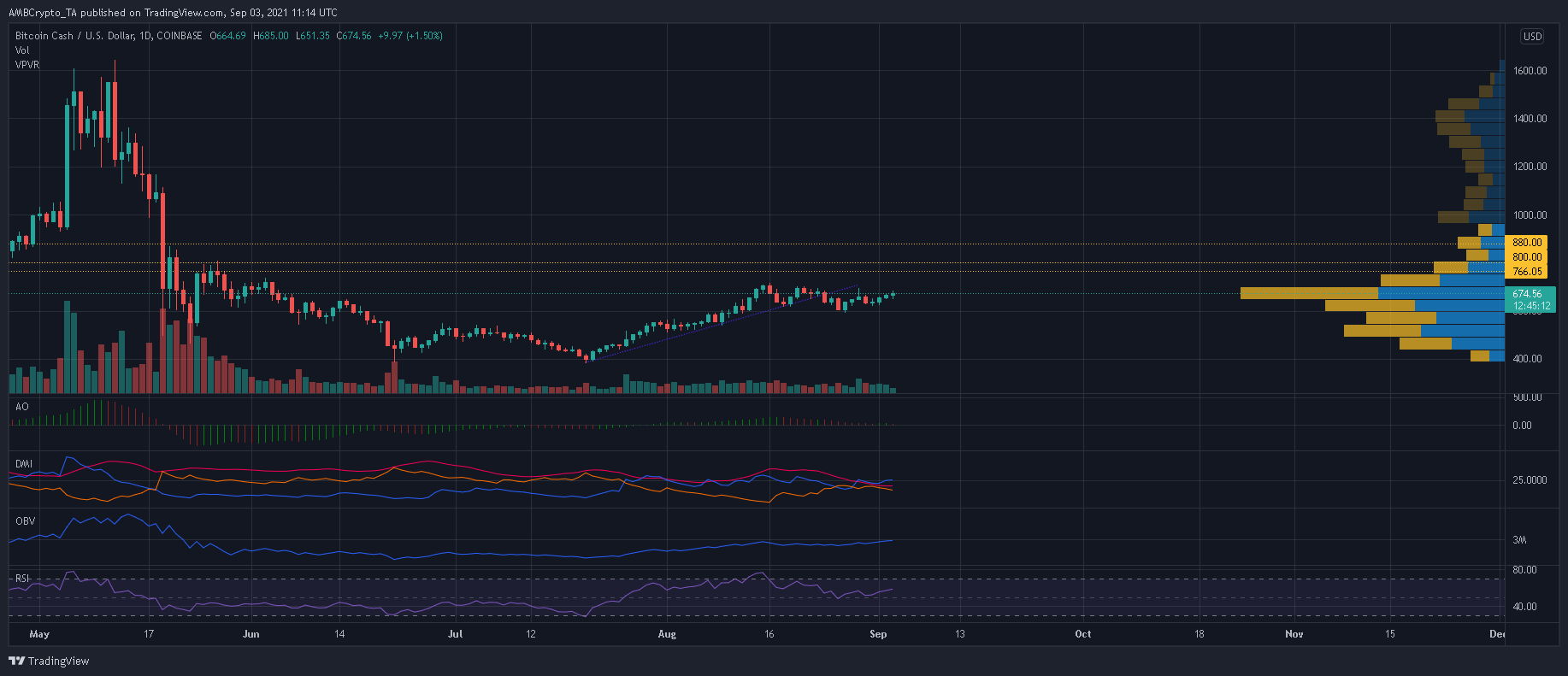Image resolution: width=1568 pixels, height=676 pixels.
Task: Click the Jul label on time axis
Action: [455, 634]
